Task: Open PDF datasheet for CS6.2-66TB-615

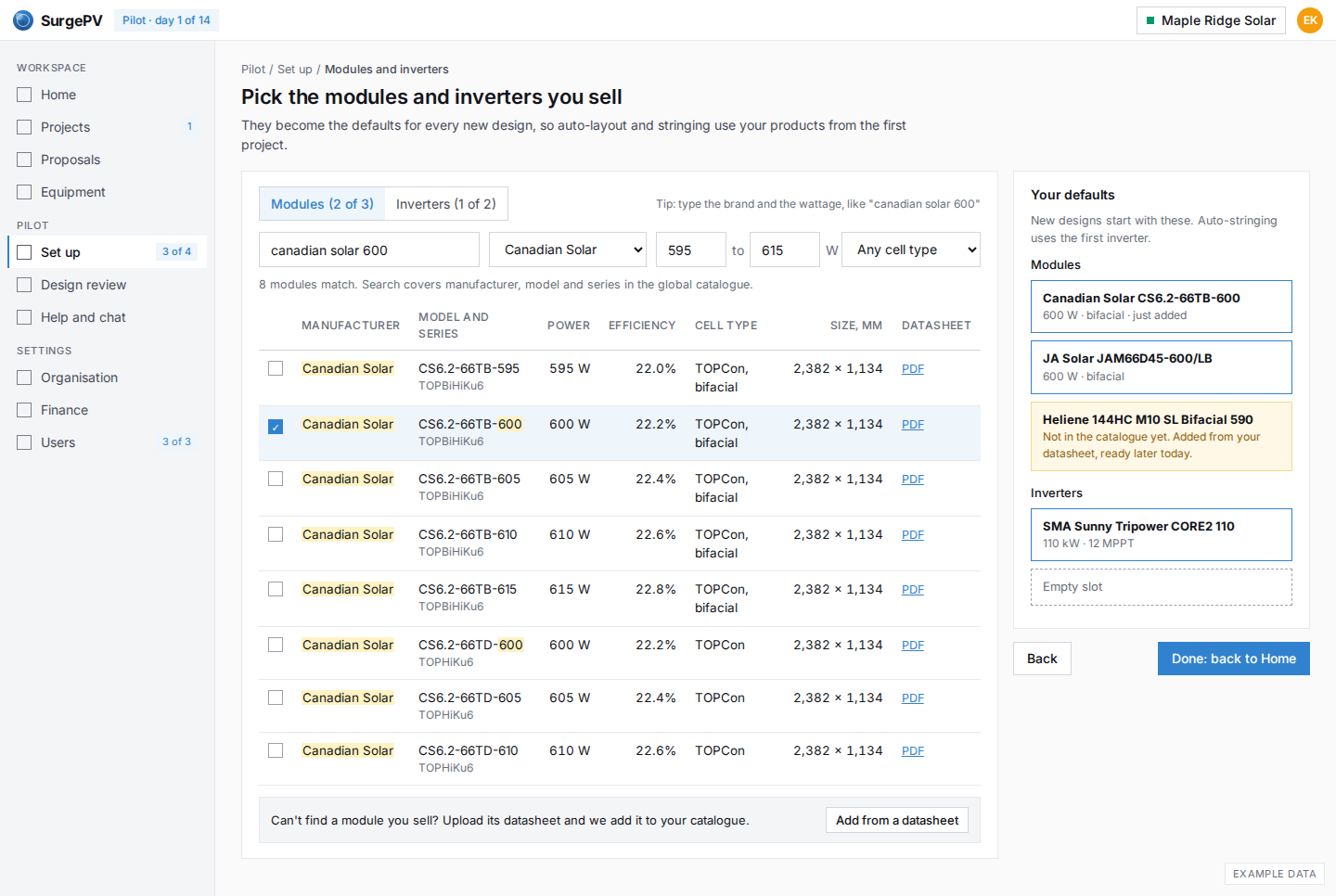Action: [x=913, y=589]
